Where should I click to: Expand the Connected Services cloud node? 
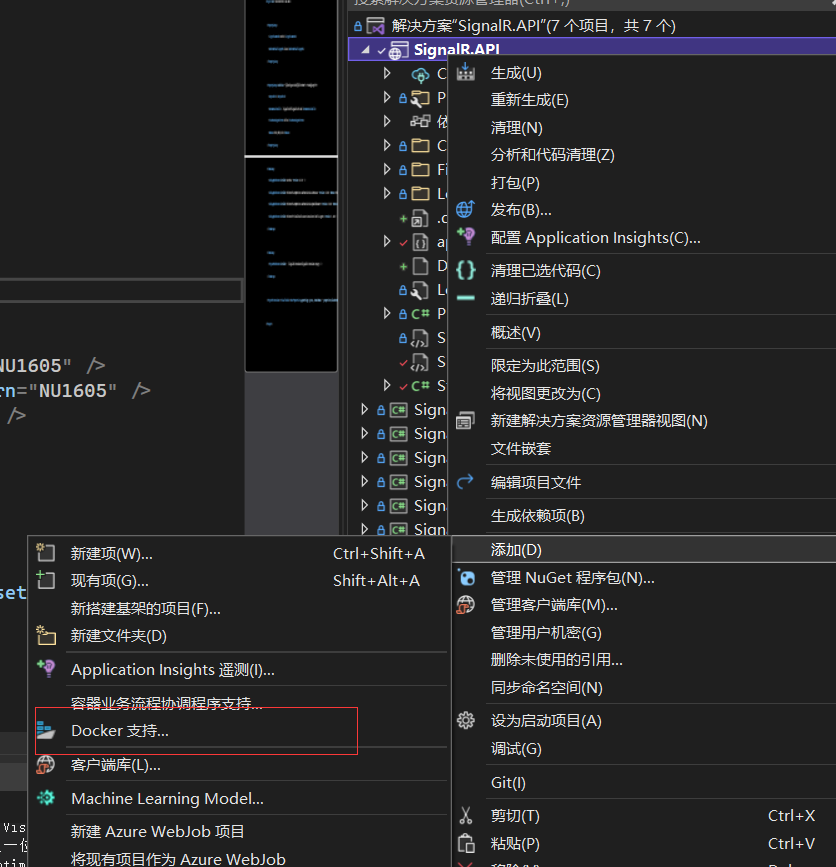pyautogui.click(x=387, y=73)
